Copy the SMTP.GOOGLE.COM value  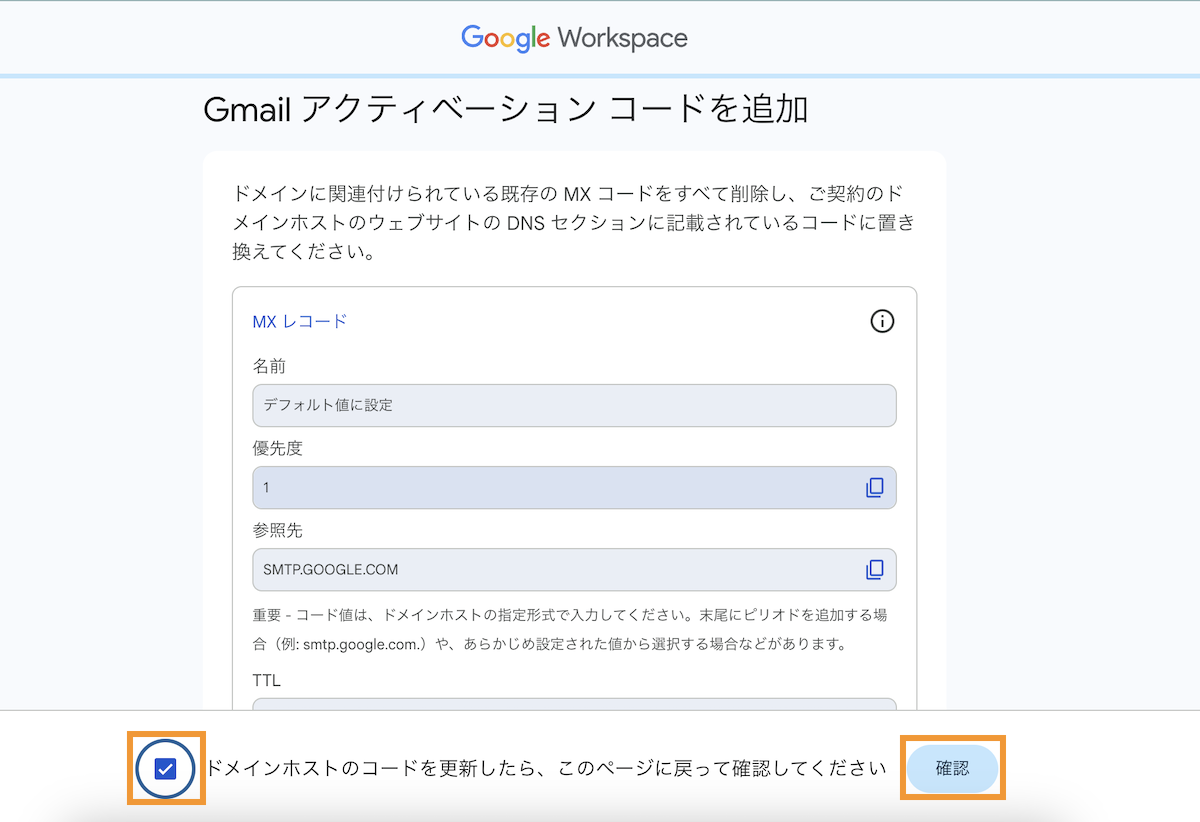pyautogui.click(x=875, y=570)
